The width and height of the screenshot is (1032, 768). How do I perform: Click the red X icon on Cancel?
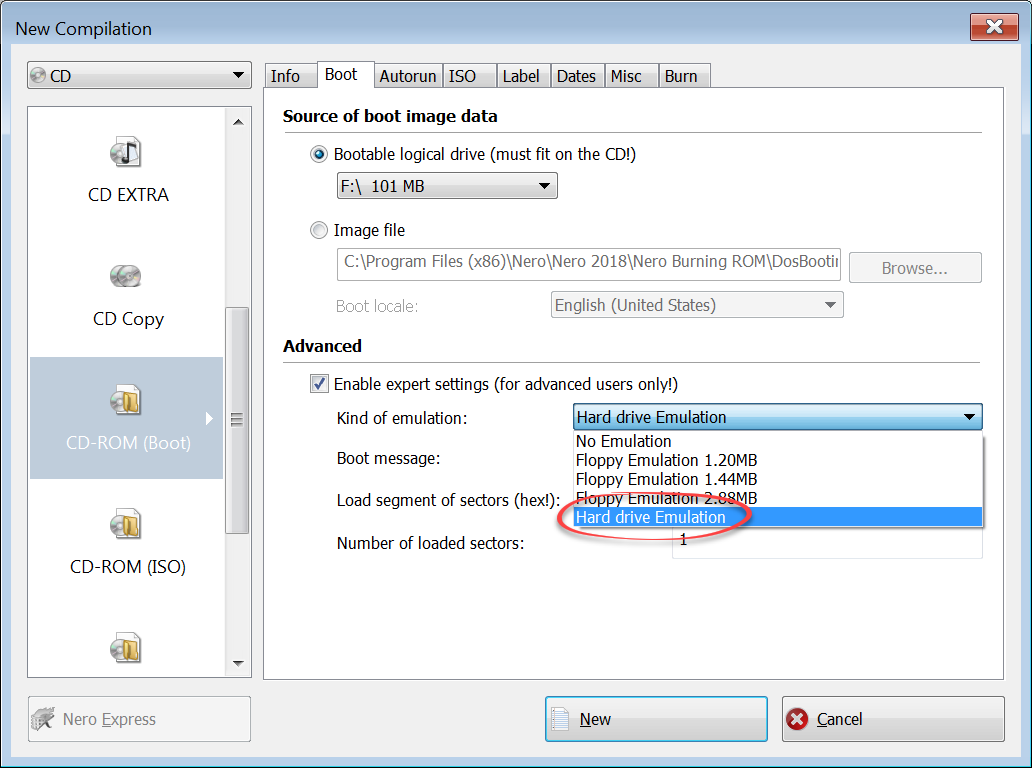coord(797,719)
